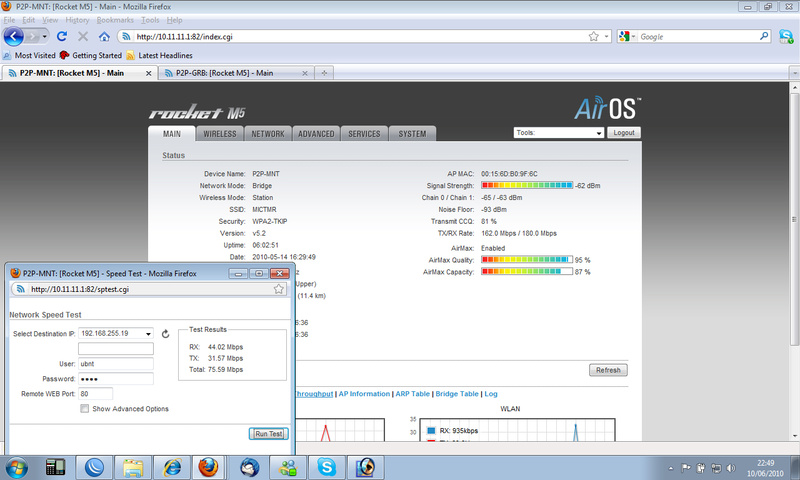Open the address bar history dropdown
This screenshot has height=480, width=800.
click(606, 37)
